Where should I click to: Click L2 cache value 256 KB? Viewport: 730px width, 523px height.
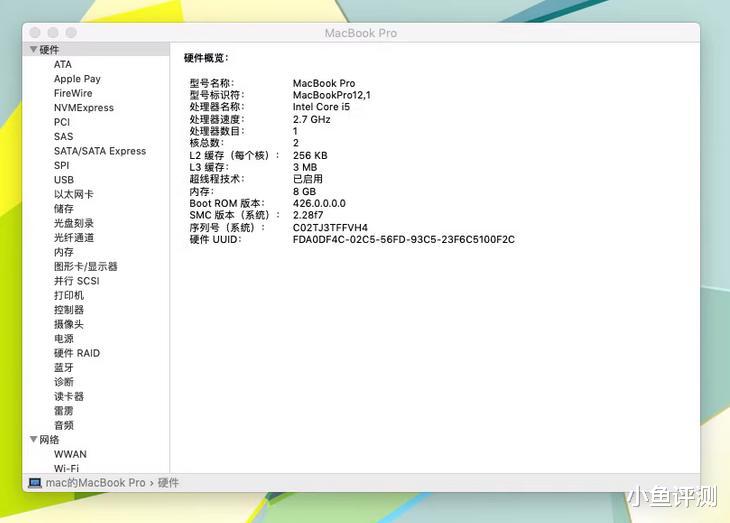pyautogui.click(x=310, y=155)
